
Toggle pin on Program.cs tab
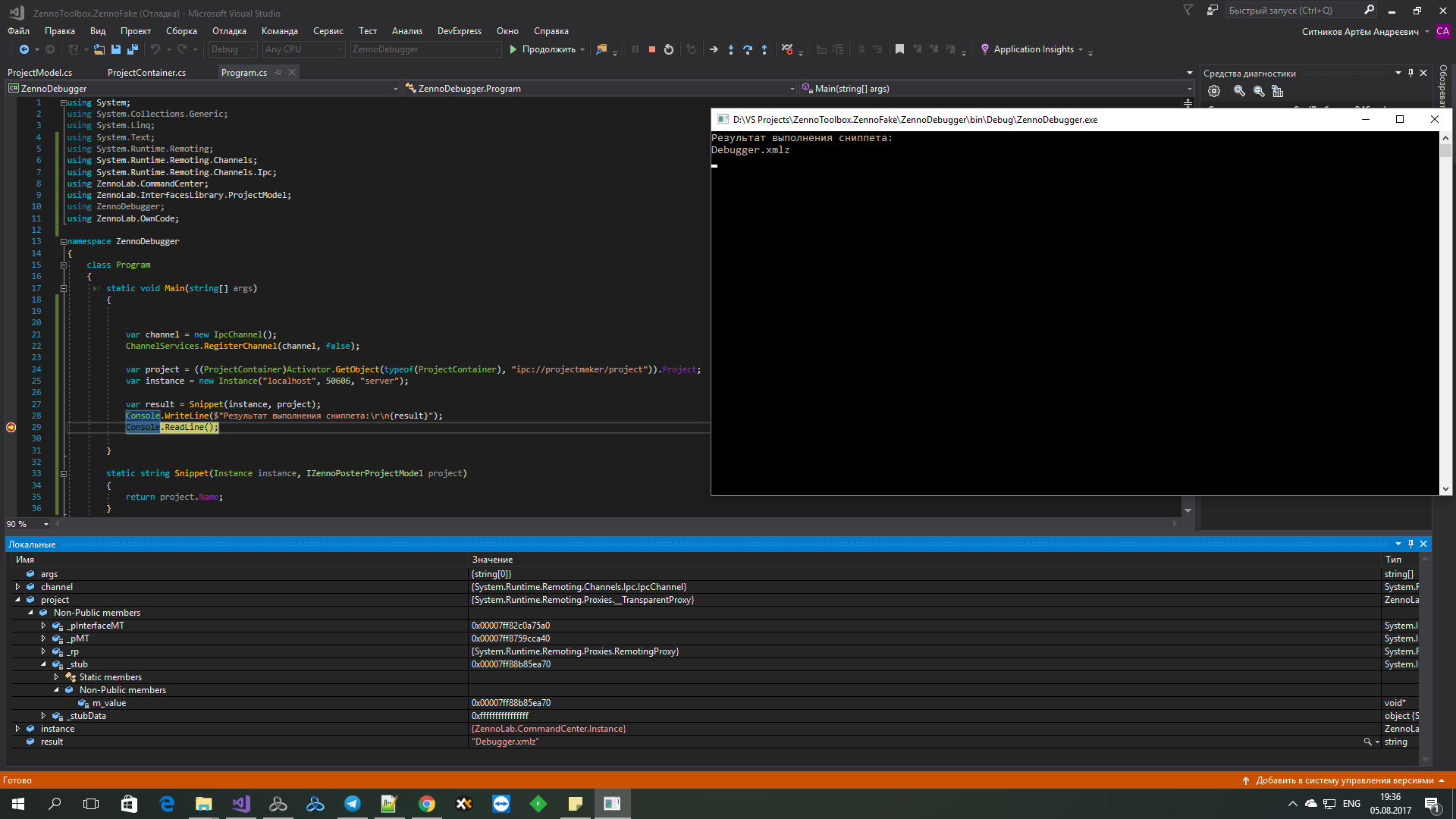(278, 73)
